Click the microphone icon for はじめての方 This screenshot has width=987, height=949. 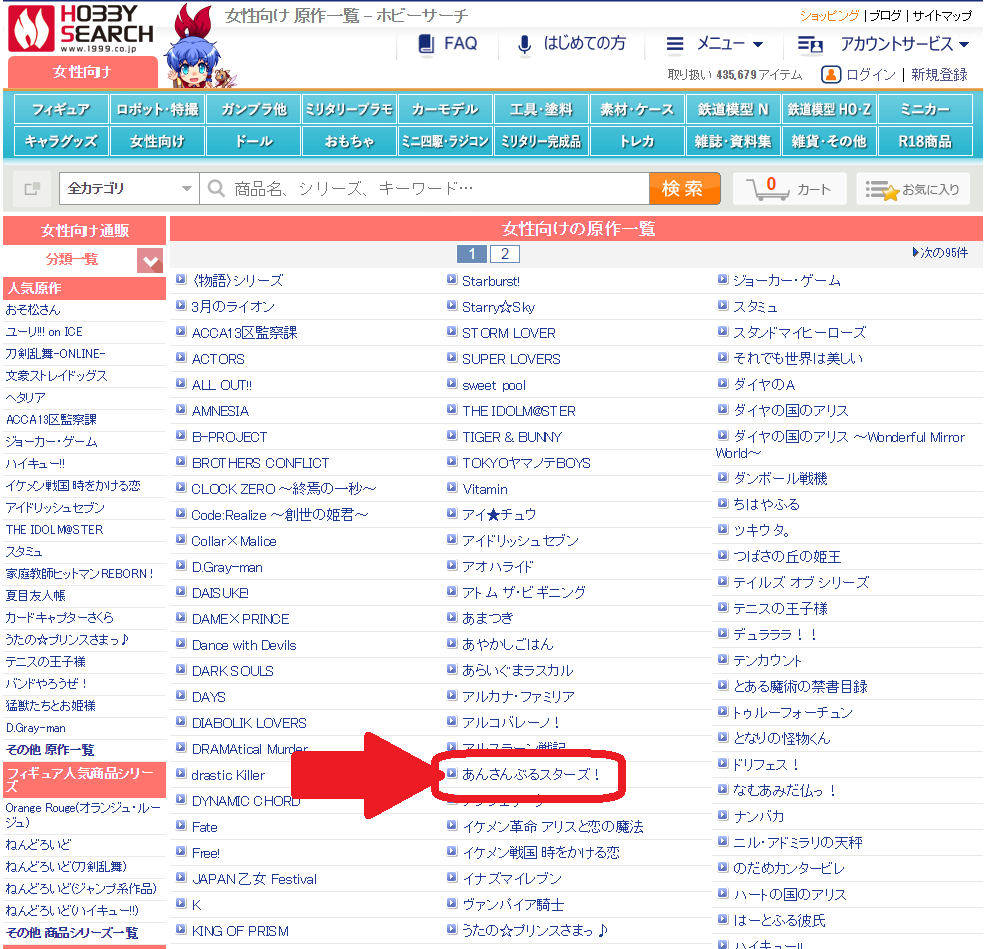point(524,44)
